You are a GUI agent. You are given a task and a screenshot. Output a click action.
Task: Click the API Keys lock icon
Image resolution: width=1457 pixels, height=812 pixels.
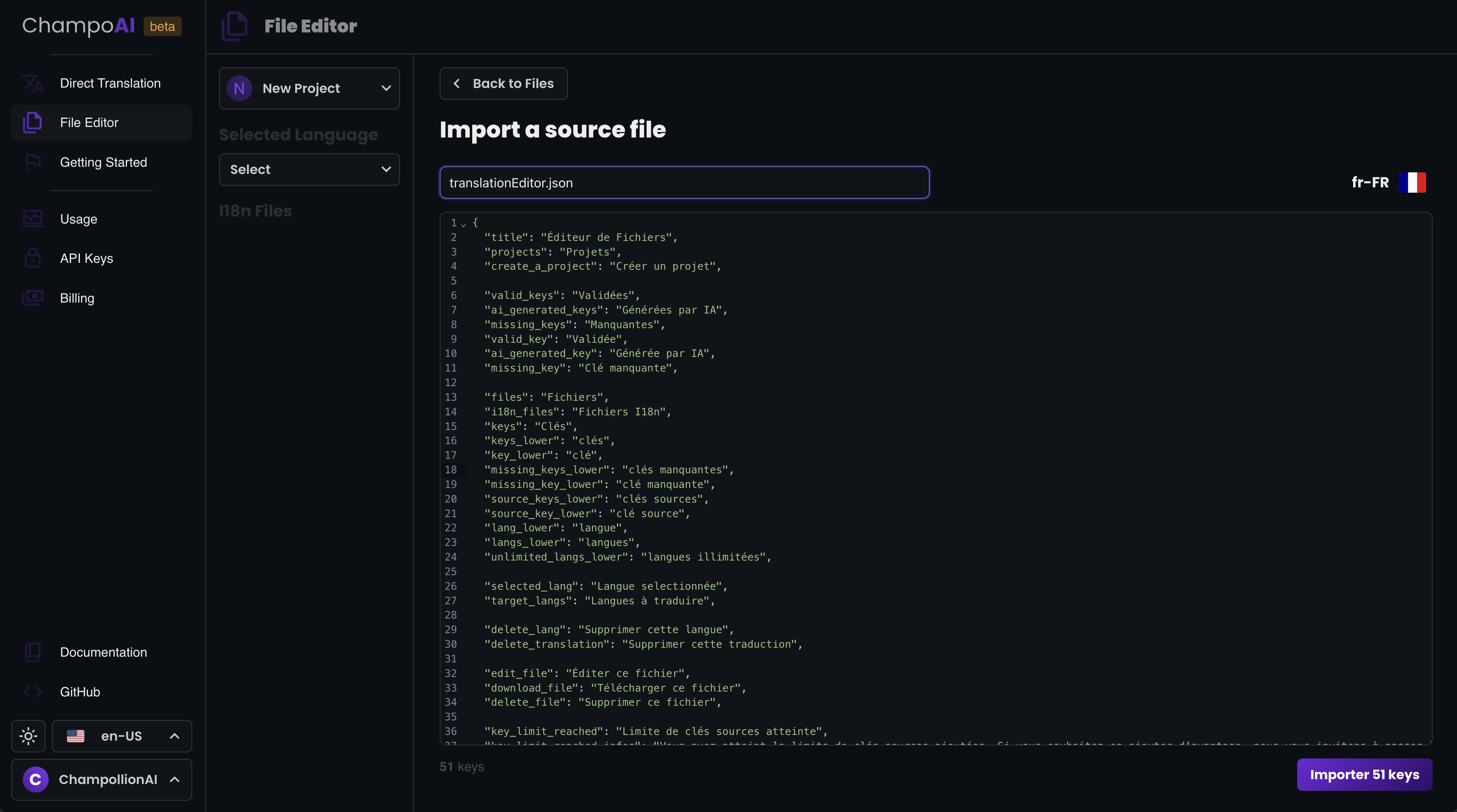(x=33, y=258)
